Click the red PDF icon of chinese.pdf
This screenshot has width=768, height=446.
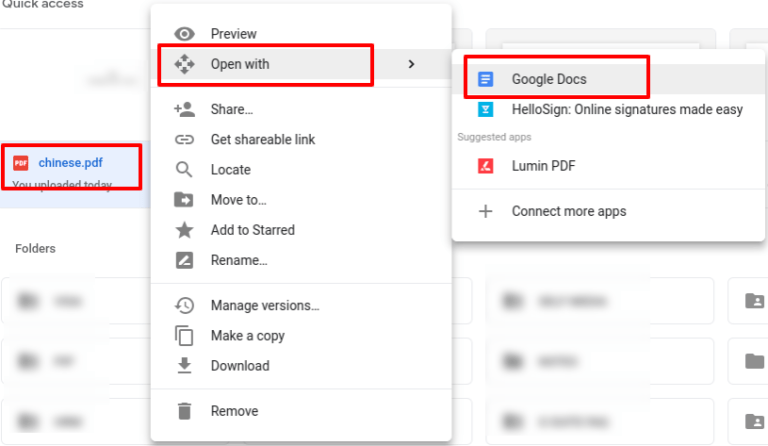coord(21,163)
